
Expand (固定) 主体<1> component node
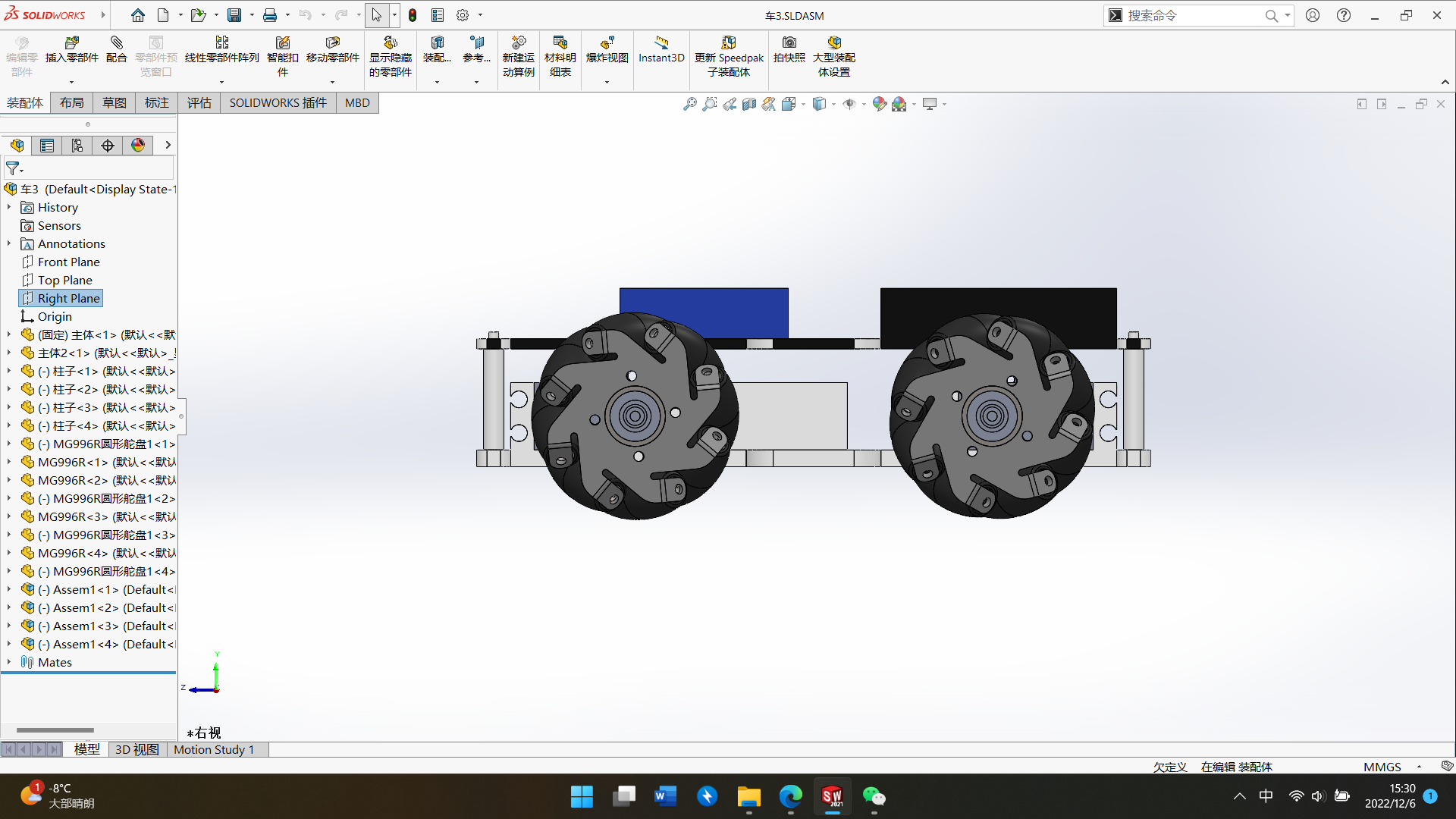pos(9,334)
